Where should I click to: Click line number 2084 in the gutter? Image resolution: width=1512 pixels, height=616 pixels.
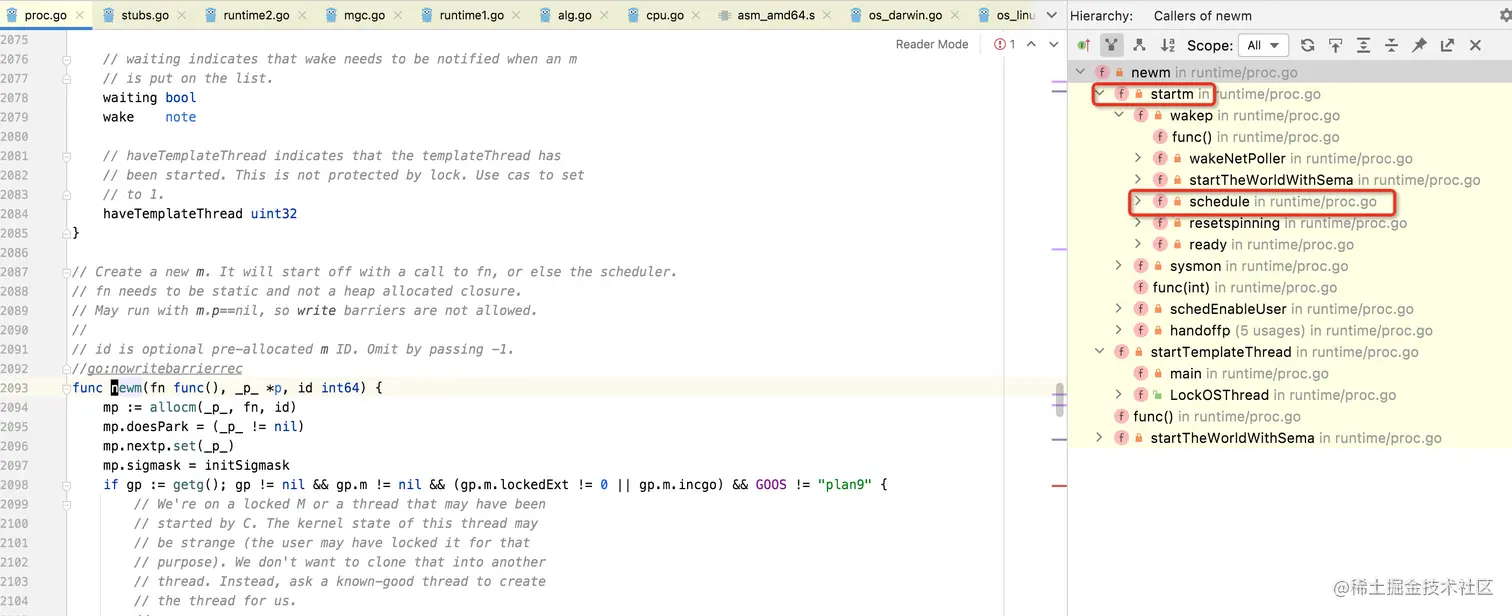pyautogui.click(x=14, y=214)
